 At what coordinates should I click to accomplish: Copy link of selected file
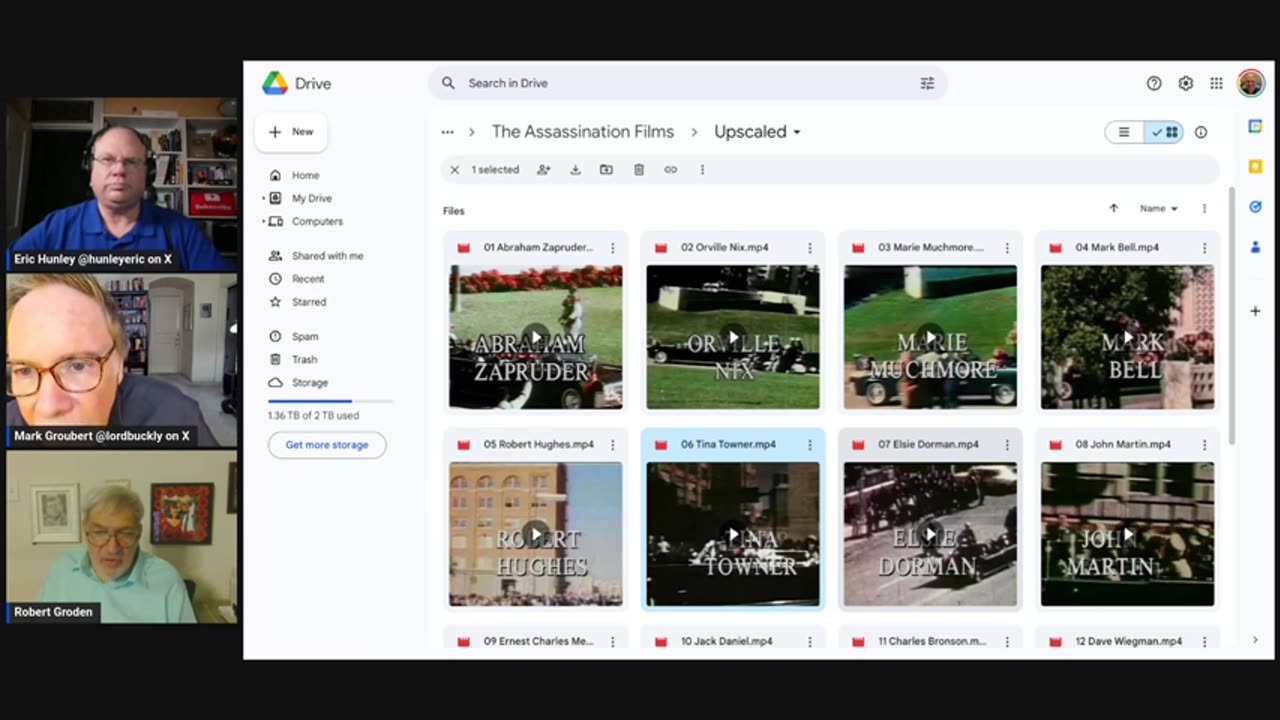pos(670,170)
